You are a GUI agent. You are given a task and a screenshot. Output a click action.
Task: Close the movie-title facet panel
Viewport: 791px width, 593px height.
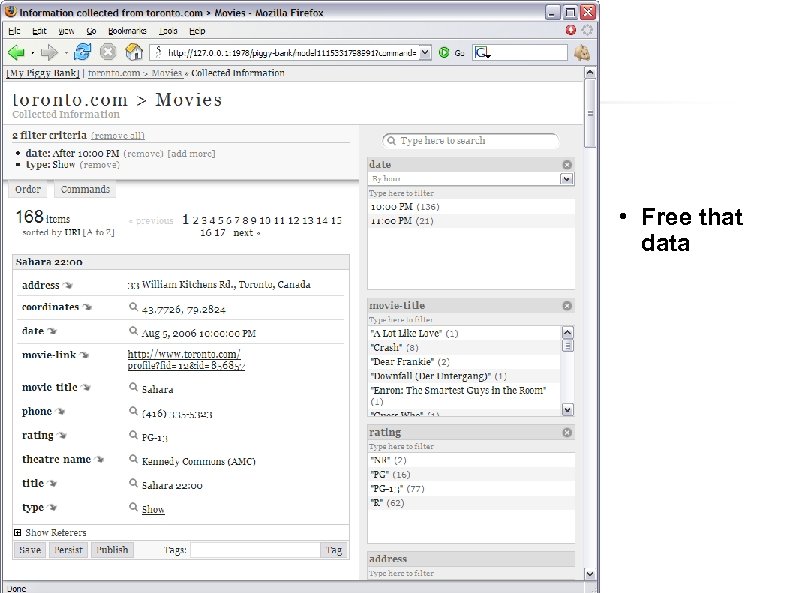click(x=567, y=306)
